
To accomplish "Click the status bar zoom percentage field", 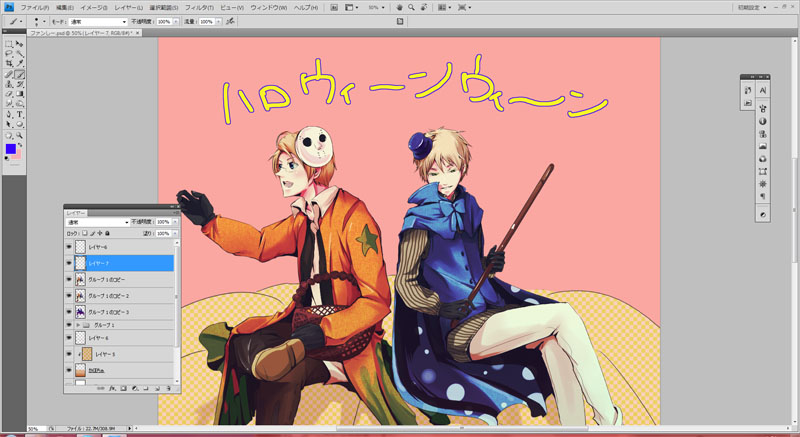I will coord(36,429).
